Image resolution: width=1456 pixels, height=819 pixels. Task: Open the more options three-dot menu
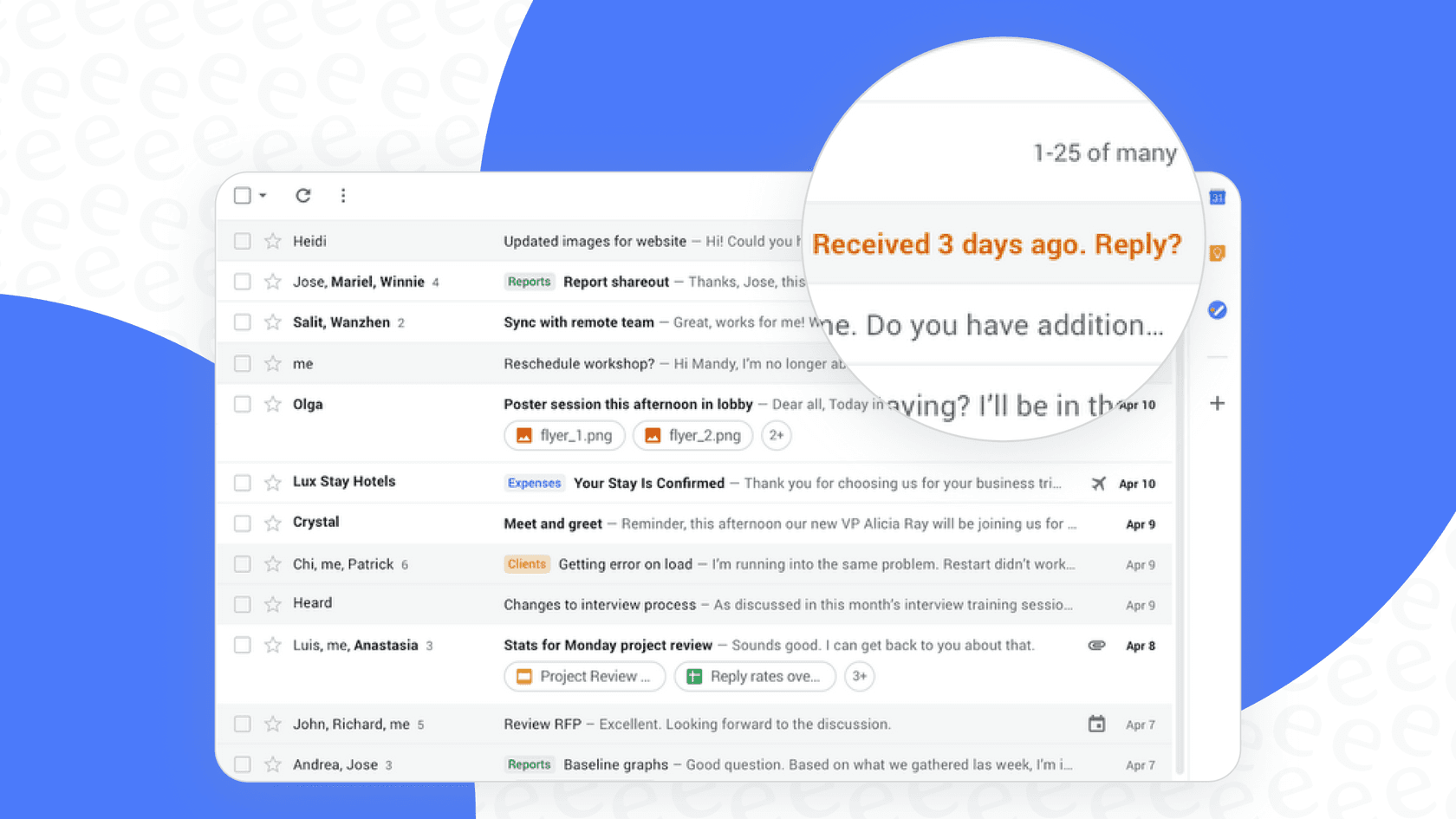[x=343, y=196]
